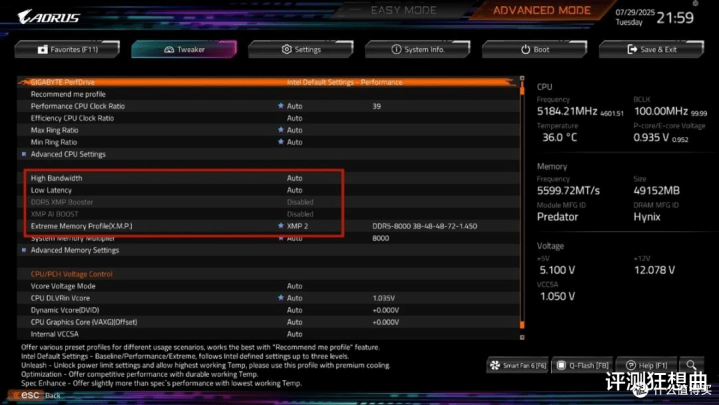
Task: Expand Advanced Memory Settings submenu
Action: 75,250
